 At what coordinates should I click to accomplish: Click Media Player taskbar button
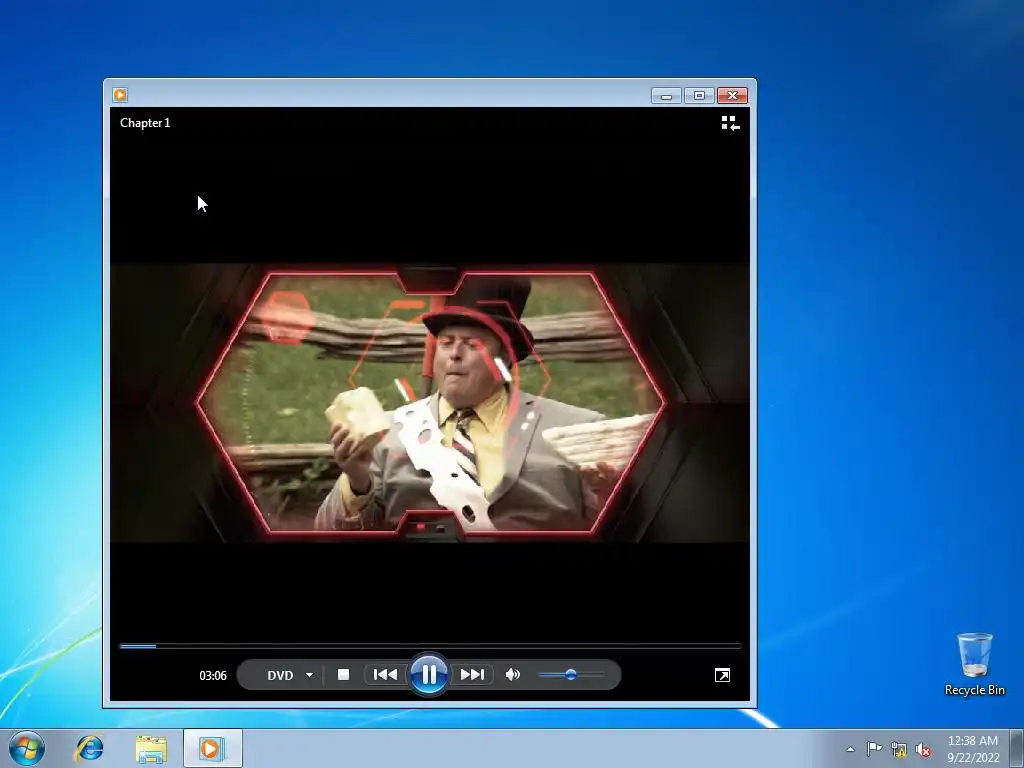212,748
